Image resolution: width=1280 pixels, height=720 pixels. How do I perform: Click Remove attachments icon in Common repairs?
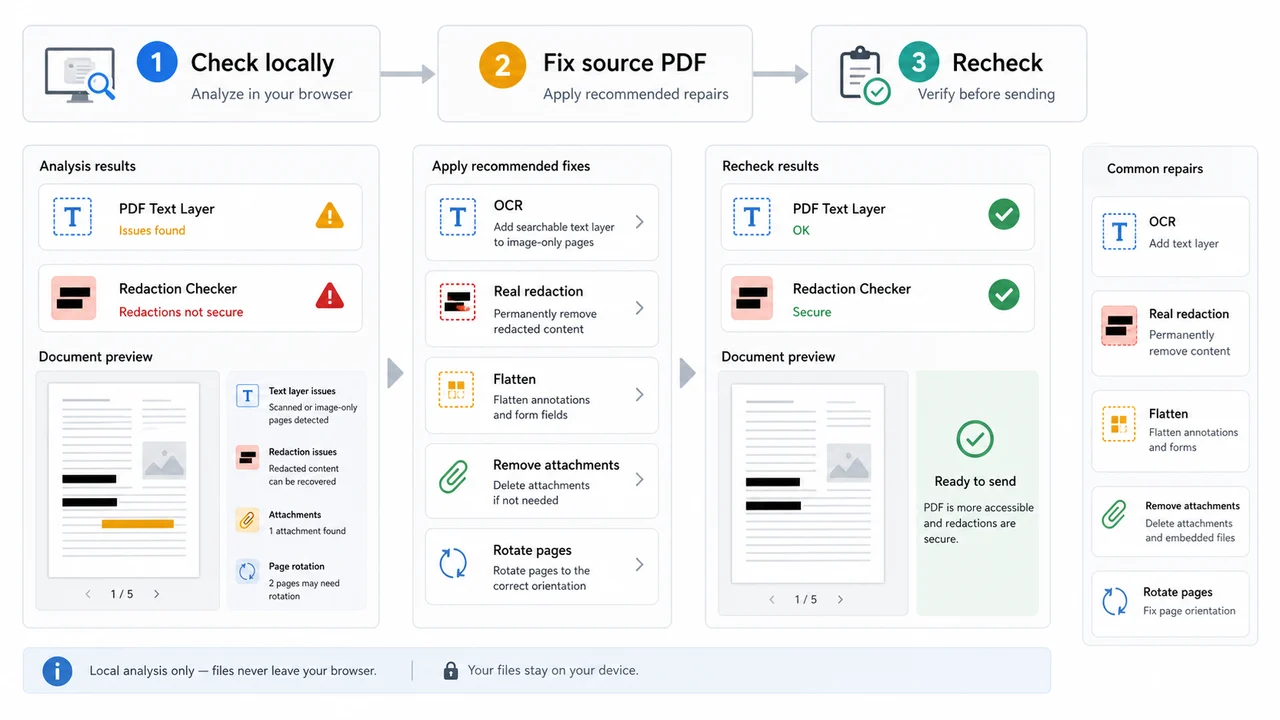pyautogui.click(x=1114, y=515)
